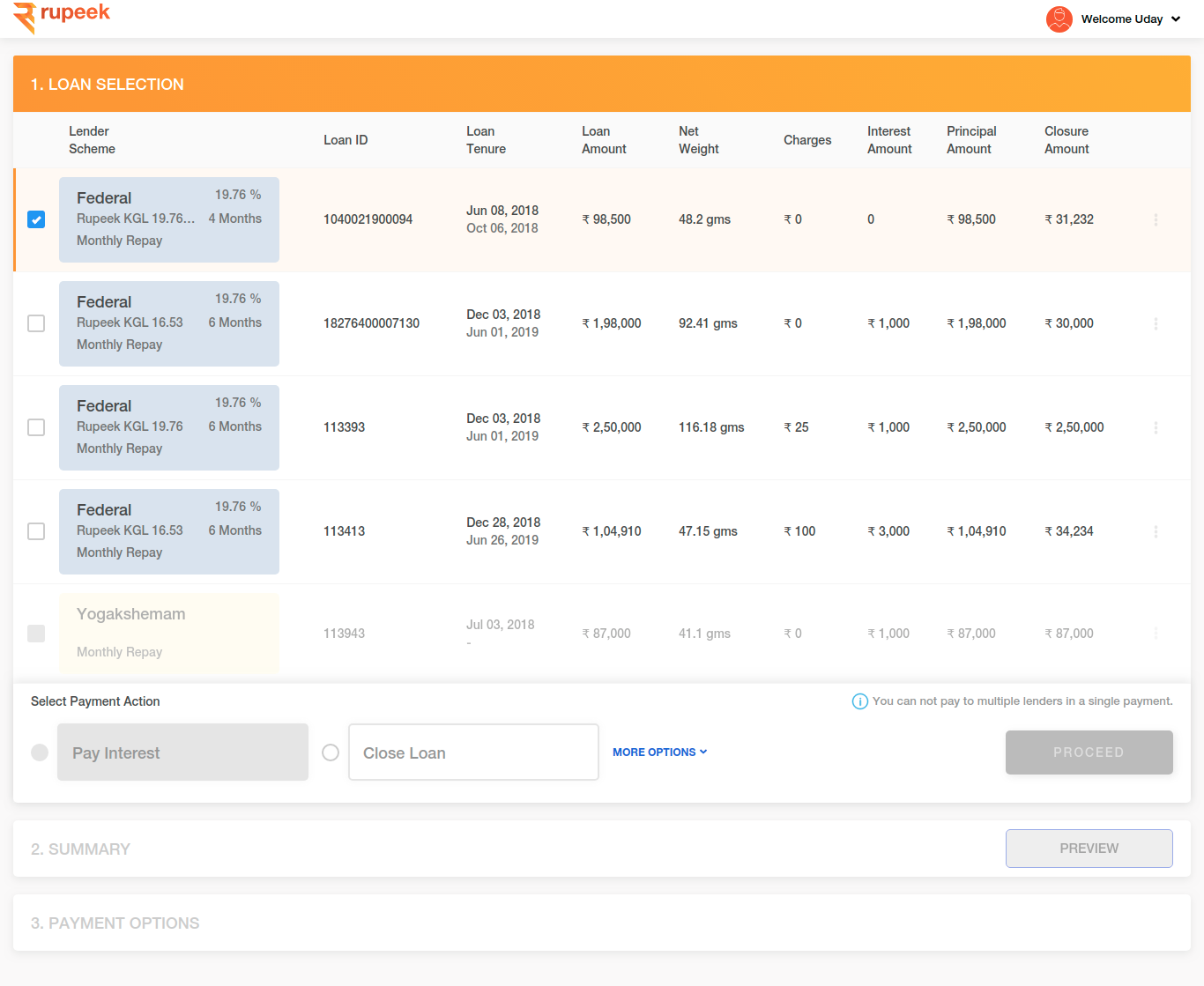Open the three-dot menu for loan 113393

[x=1156, y=427]
